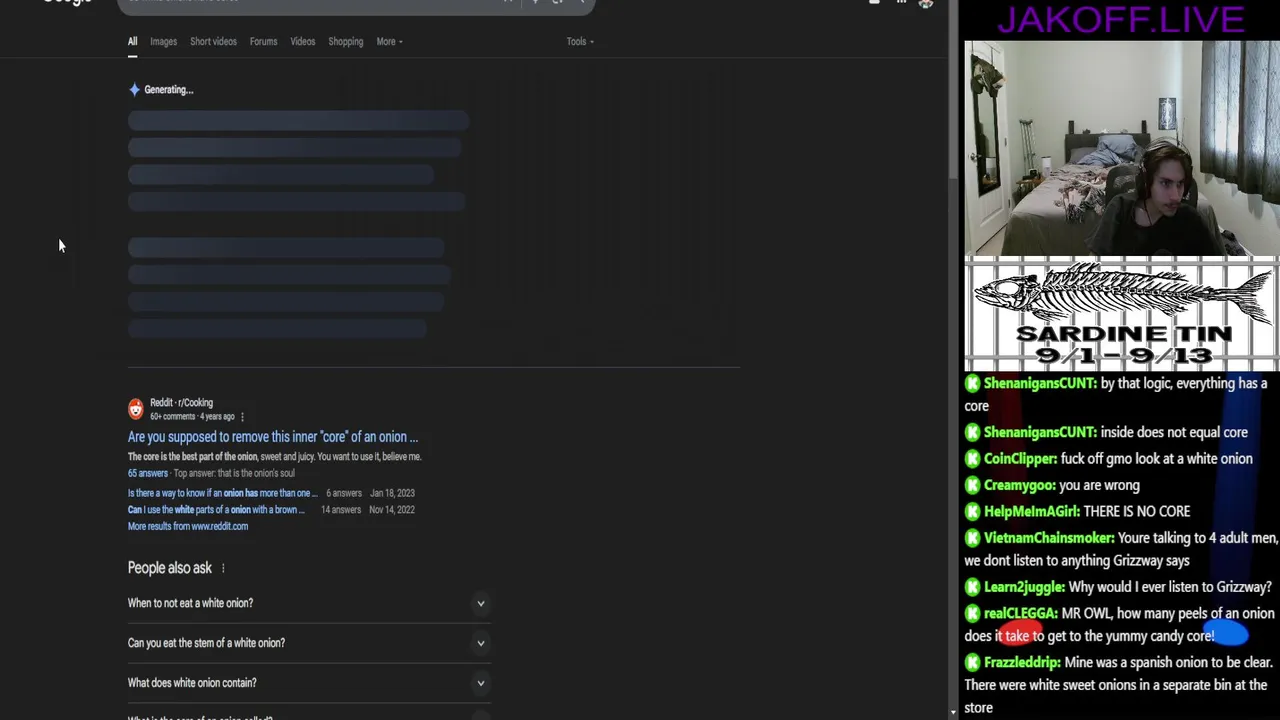
Task: Click the Reddit site icon
Action: click(135, 409)
